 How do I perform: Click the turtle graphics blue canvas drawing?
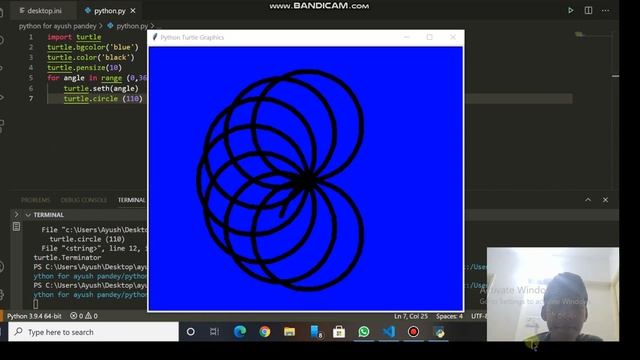tap(306, 178)
